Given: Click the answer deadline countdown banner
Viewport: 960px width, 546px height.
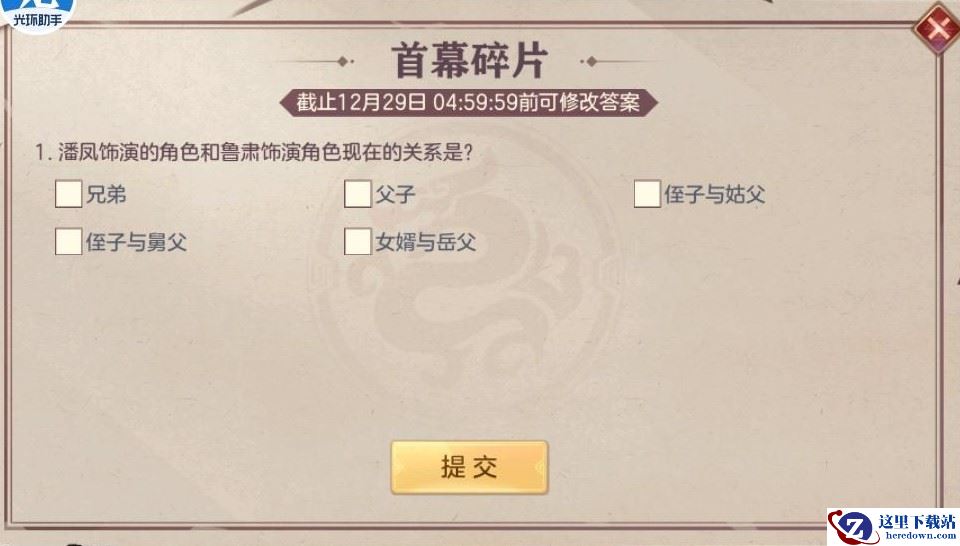Looking at the screenshot, I should [x=469, y=102].
